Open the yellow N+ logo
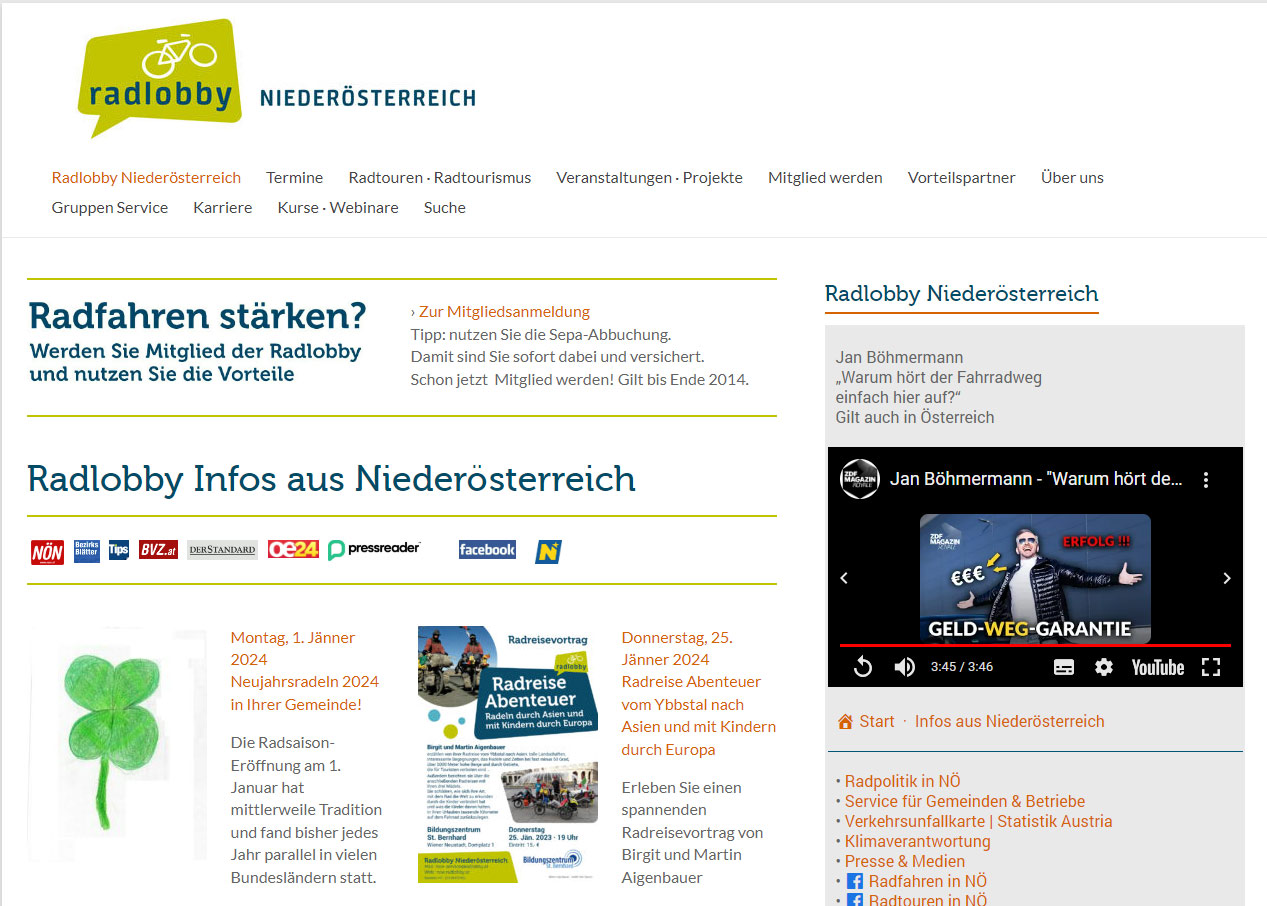 [549, 551]
